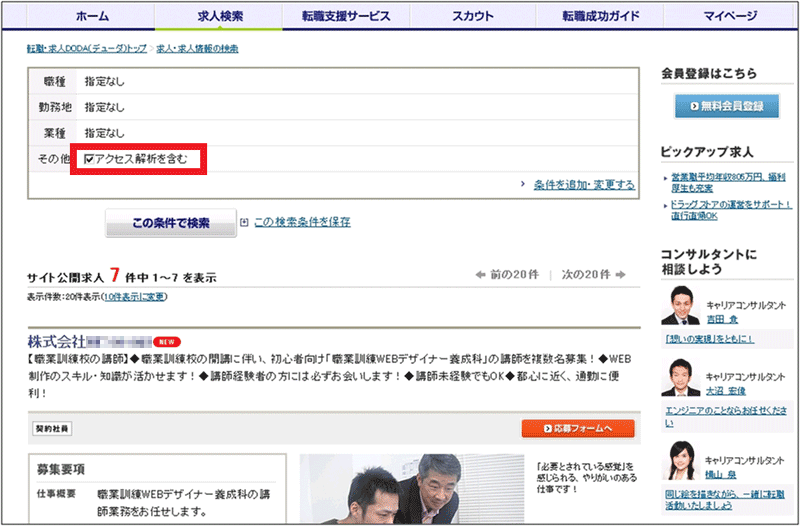Image resolution: width=800 pixels, height=526 pixels.
Task: Open the 転職・求人DODA top breadcrumb link
Action: tap(86, 49)
